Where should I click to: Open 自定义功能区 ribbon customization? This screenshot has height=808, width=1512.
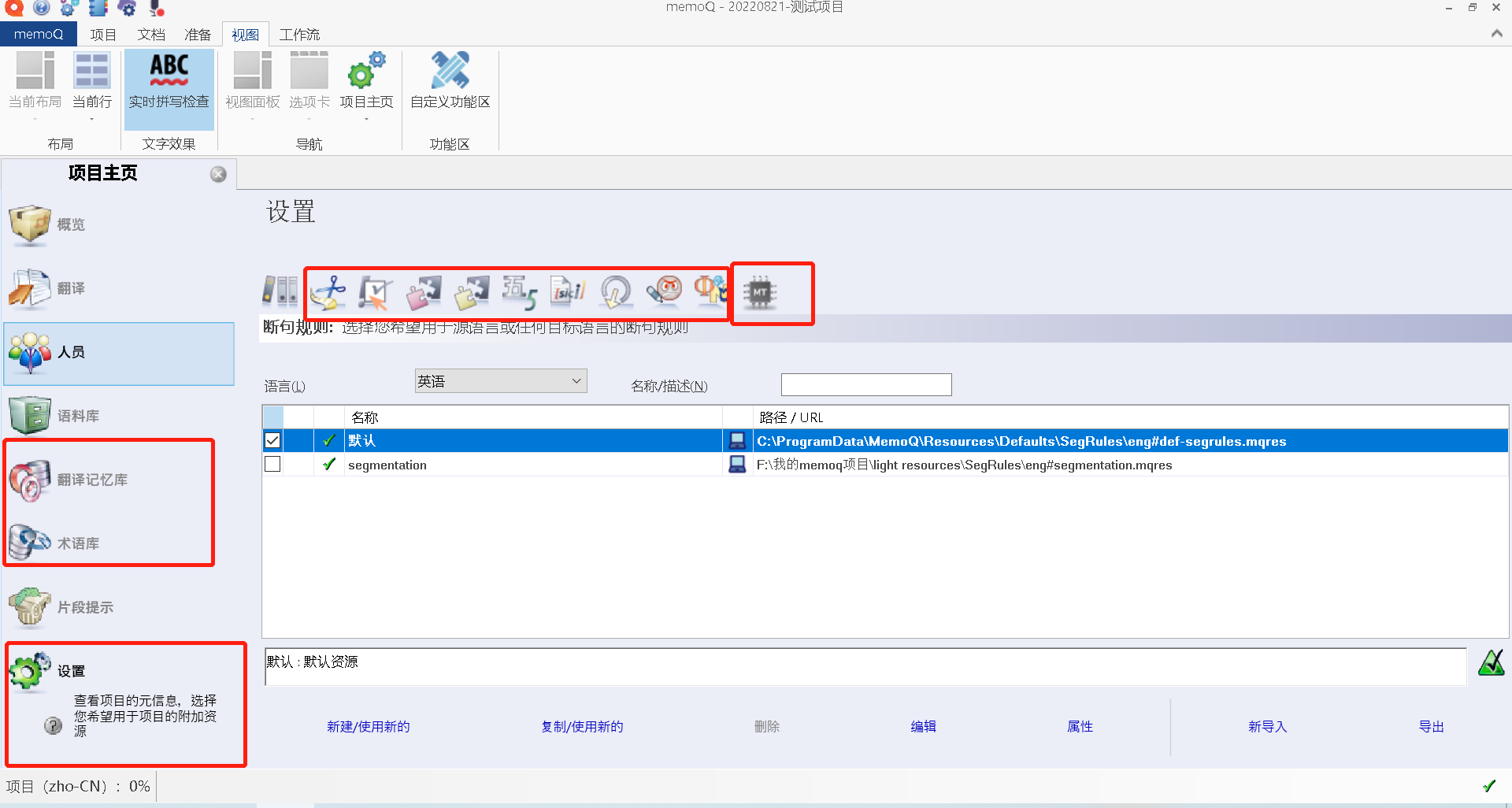coord(450,80)
